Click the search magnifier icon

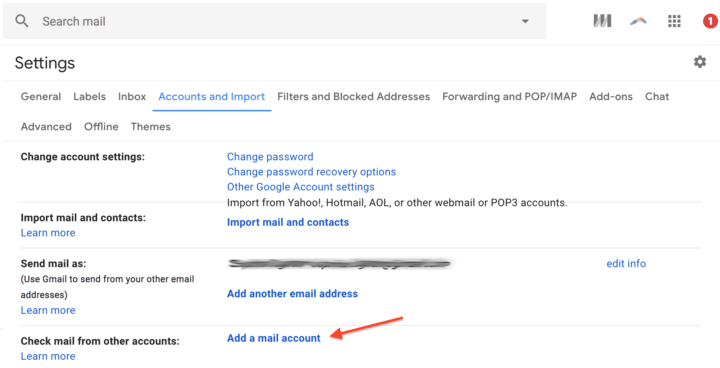pos(22,21)
